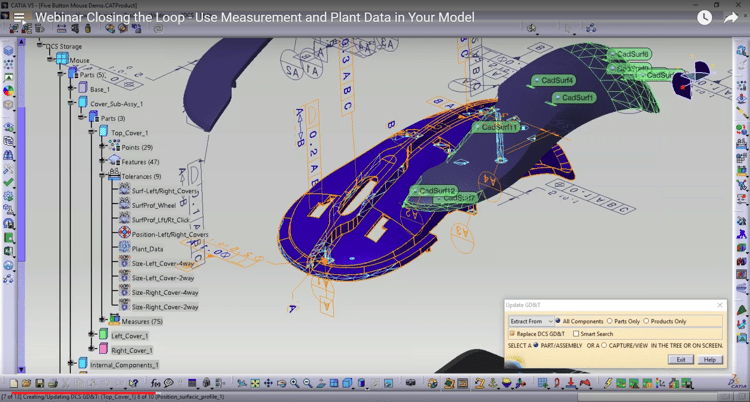This screenshot has width=750, height=402.
Task: Click the Zoom In magnifier icon
Action: 295,383
